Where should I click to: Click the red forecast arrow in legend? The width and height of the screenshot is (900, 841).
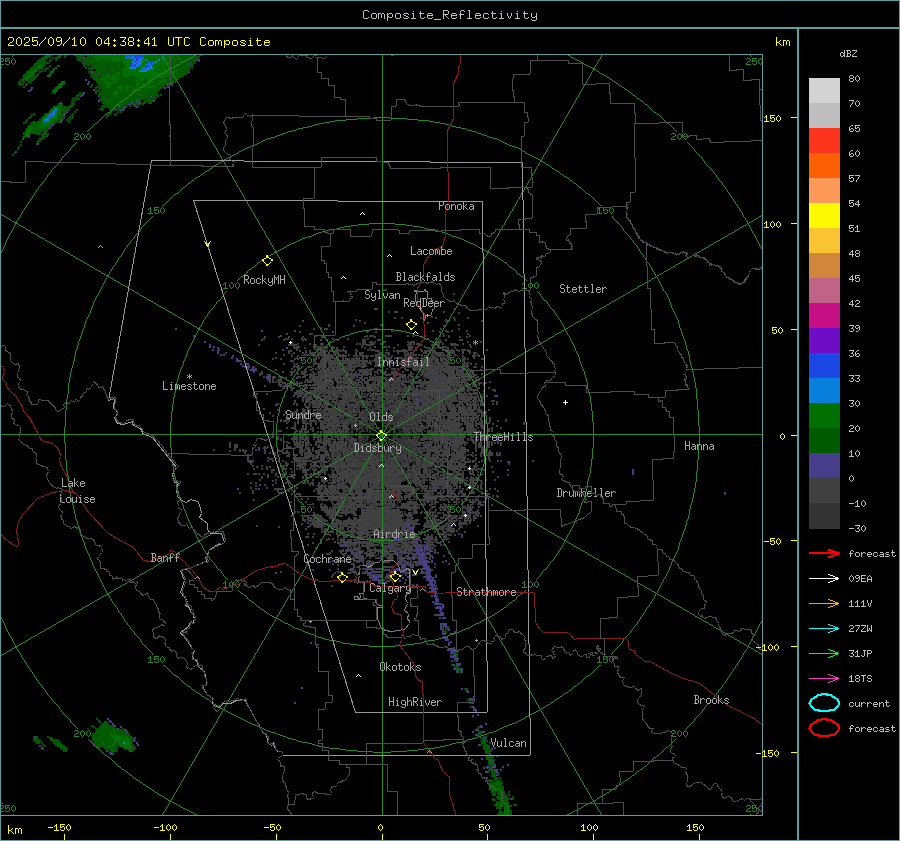click(824, 553)
